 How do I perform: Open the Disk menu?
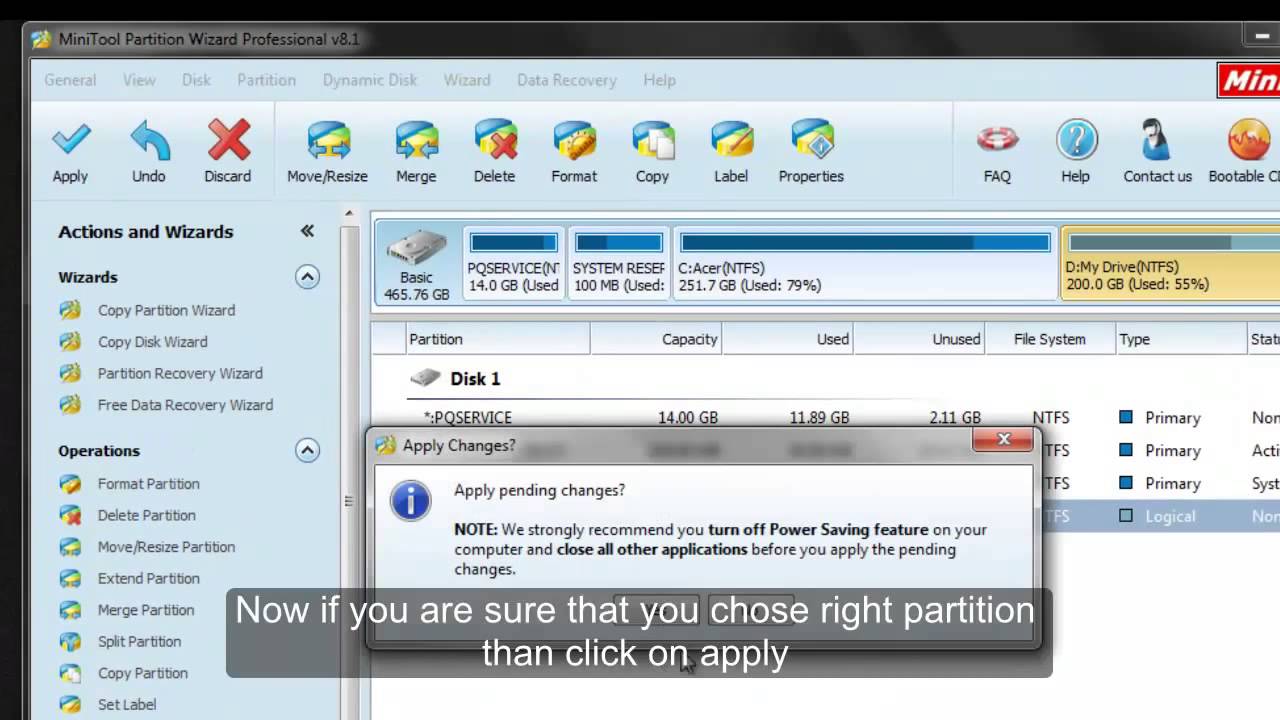pos(196,80)
